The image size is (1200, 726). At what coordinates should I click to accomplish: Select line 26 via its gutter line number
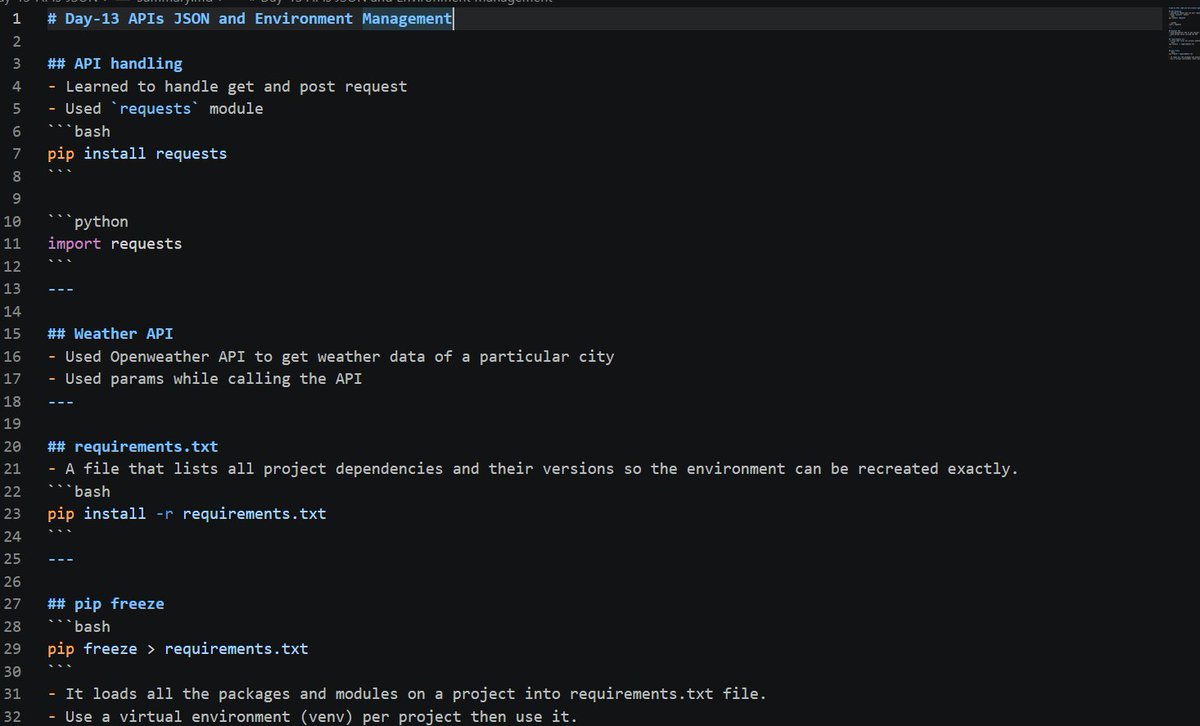[12, 581]
